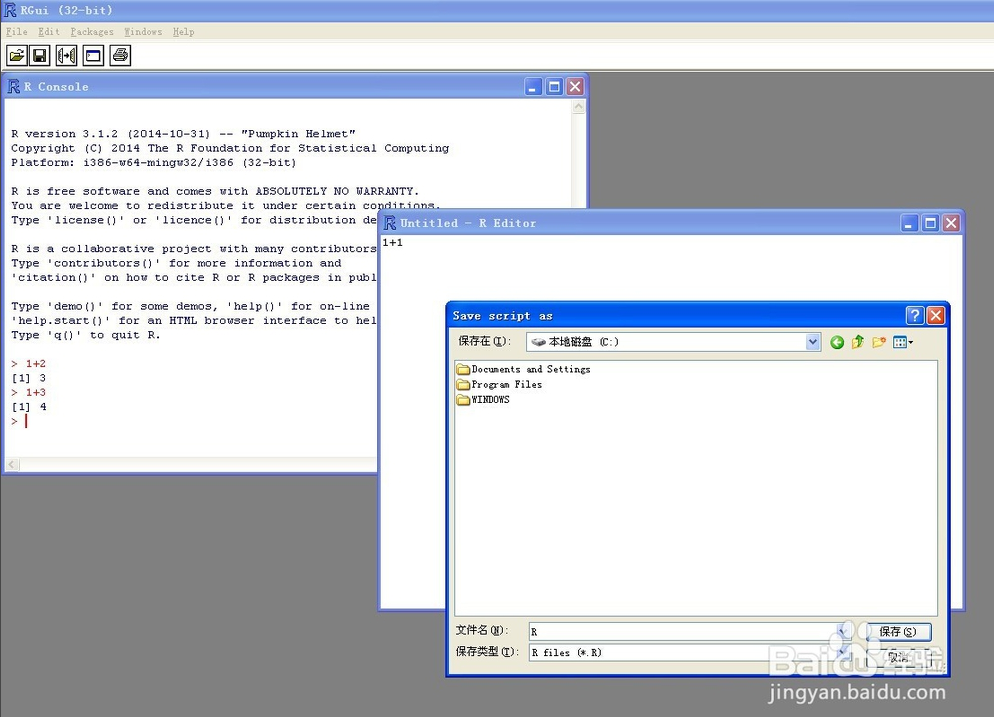
Task: Click the Open script toolbar icon
Action: pos(17,56)
